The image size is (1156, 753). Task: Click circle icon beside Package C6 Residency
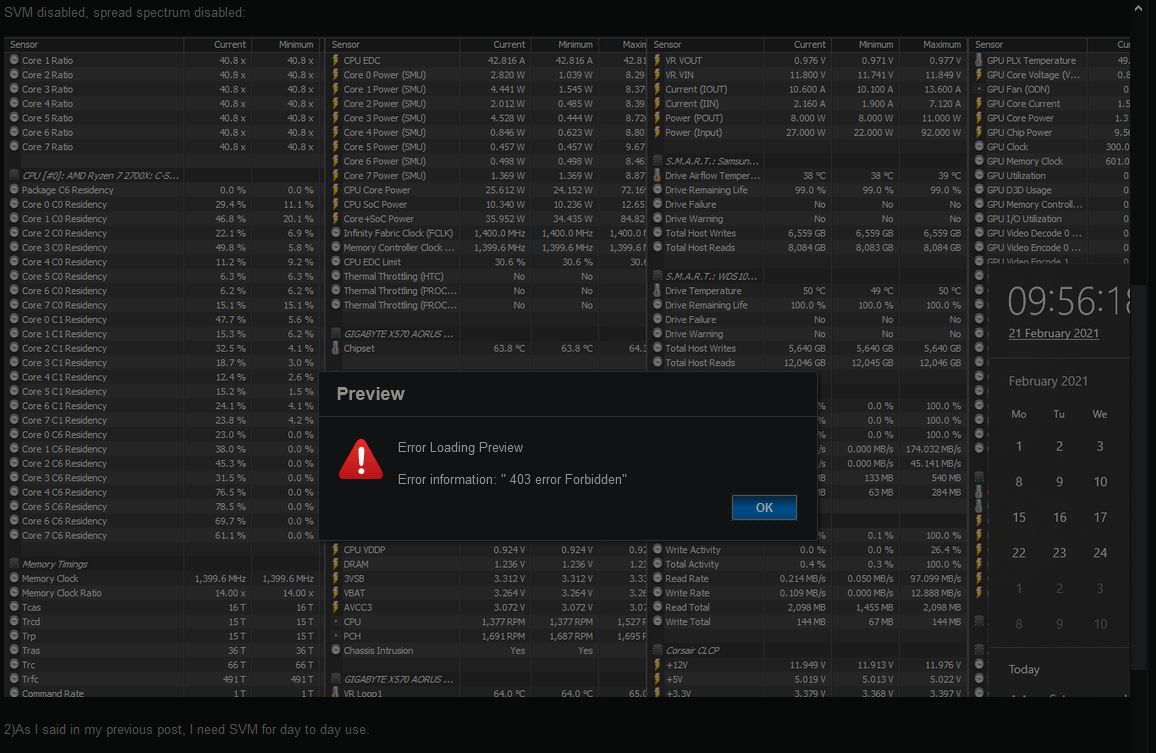tap(14, 190)
